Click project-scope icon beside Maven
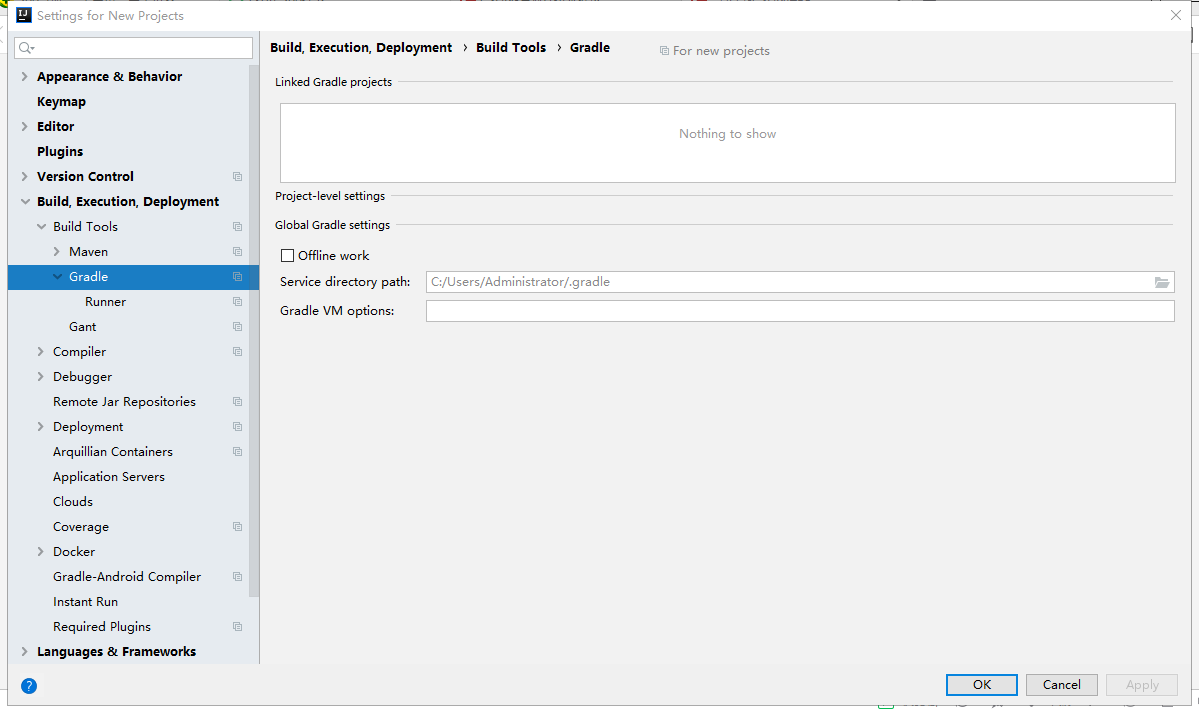1199x713 pixels. (x=238, y=252)
